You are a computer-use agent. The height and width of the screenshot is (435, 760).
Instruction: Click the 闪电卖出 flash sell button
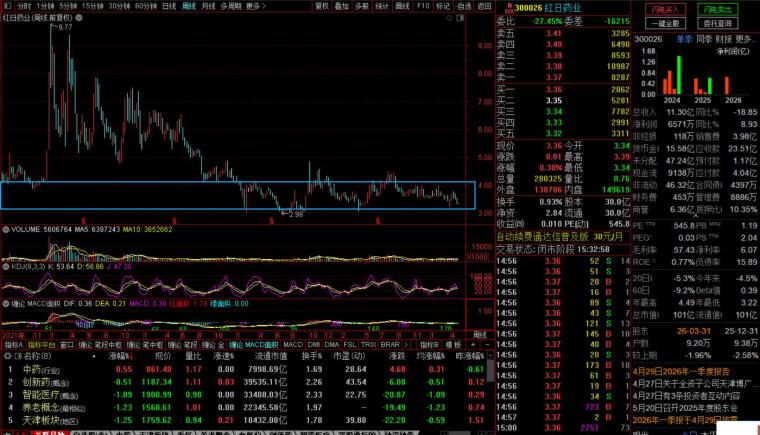[x=718, y=9]
